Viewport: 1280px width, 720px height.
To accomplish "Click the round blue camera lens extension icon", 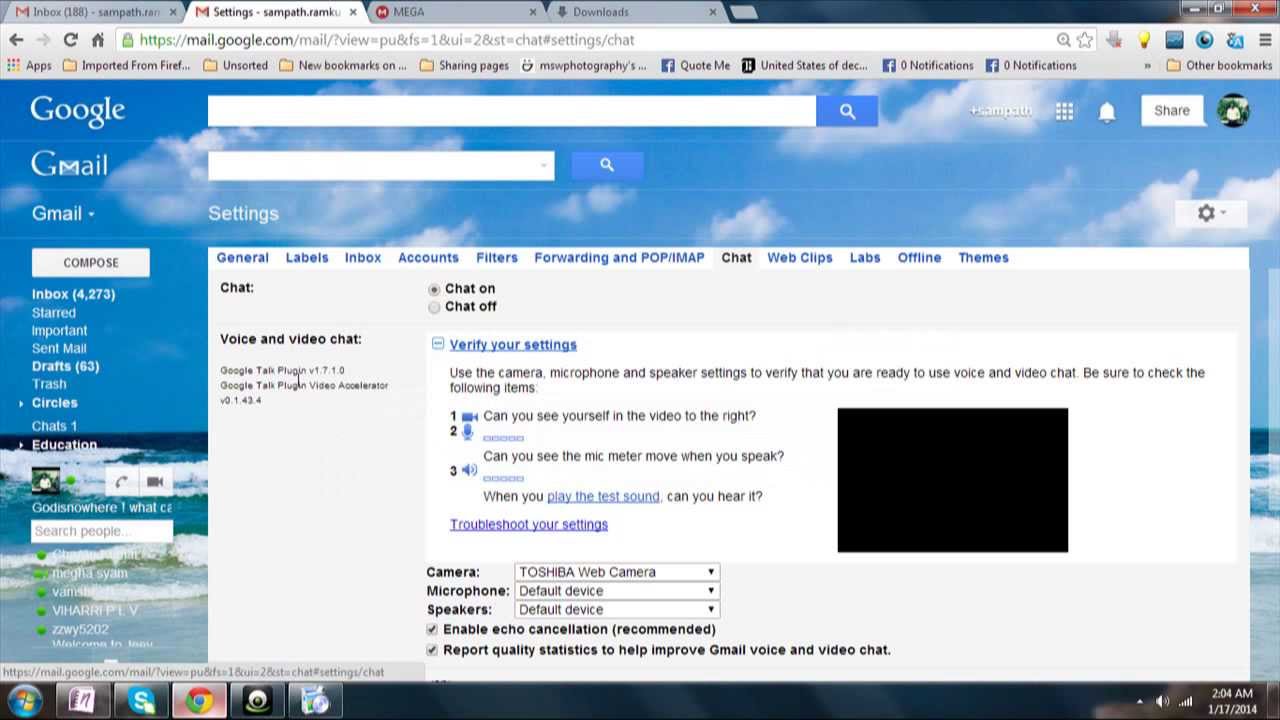I will tap(1205, 40).
